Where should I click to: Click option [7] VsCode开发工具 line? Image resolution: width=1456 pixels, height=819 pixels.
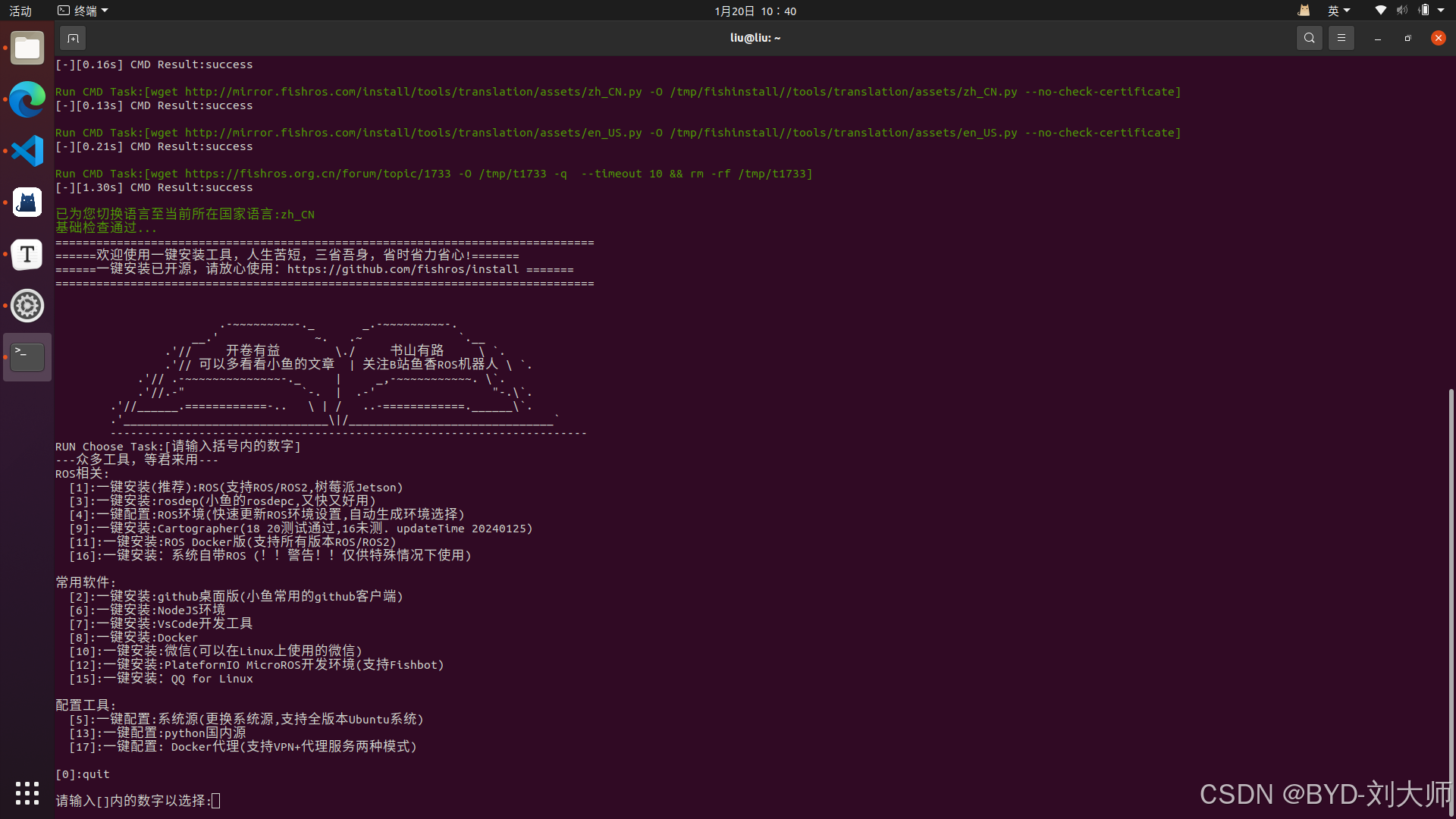click(161, 624)
